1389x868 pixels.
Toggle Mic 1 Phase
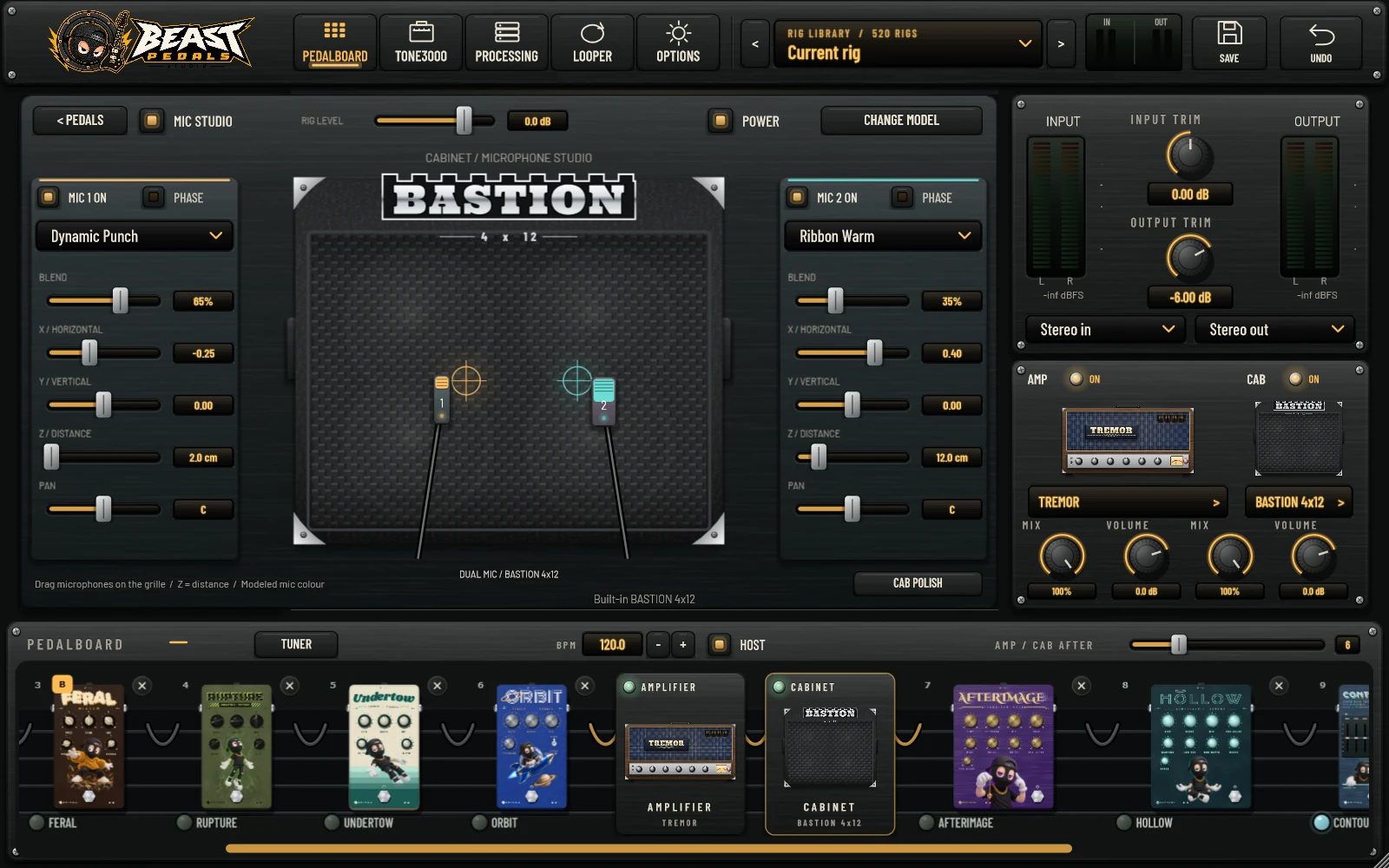point(154,197)
